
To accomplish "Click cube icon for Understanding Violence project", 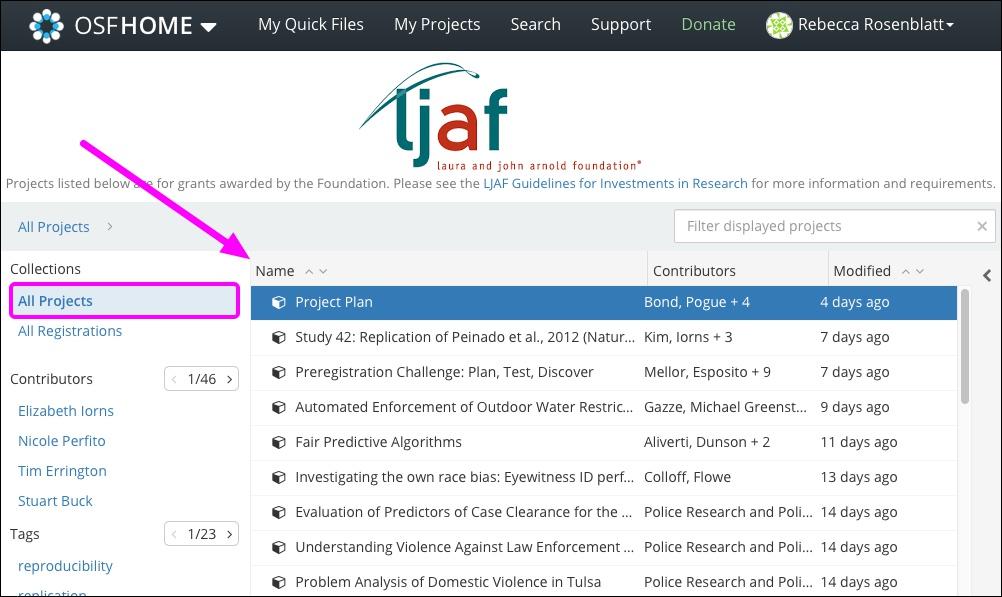I will 279,547.
